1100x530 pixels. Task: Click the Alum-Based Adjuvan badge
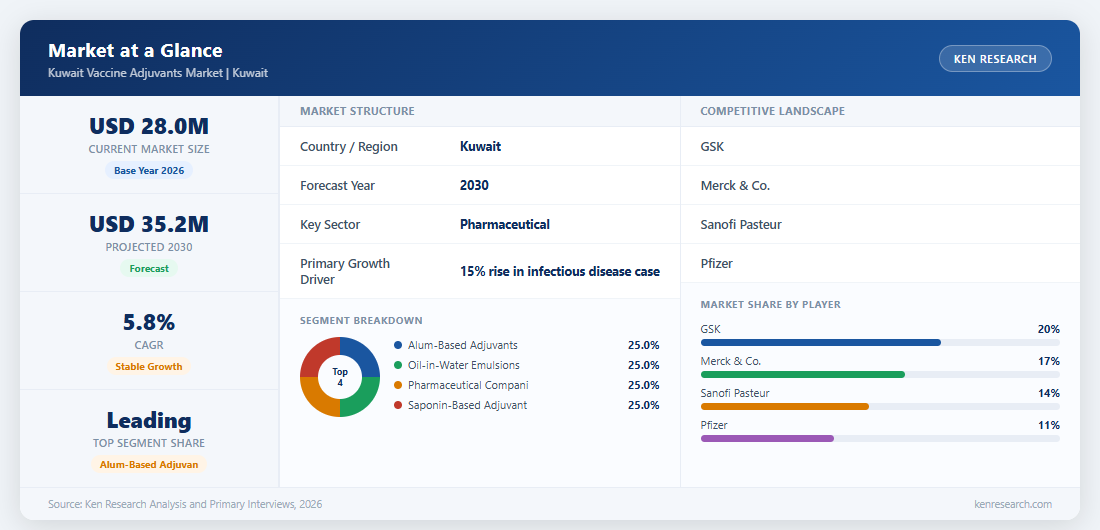coord(149,465)
